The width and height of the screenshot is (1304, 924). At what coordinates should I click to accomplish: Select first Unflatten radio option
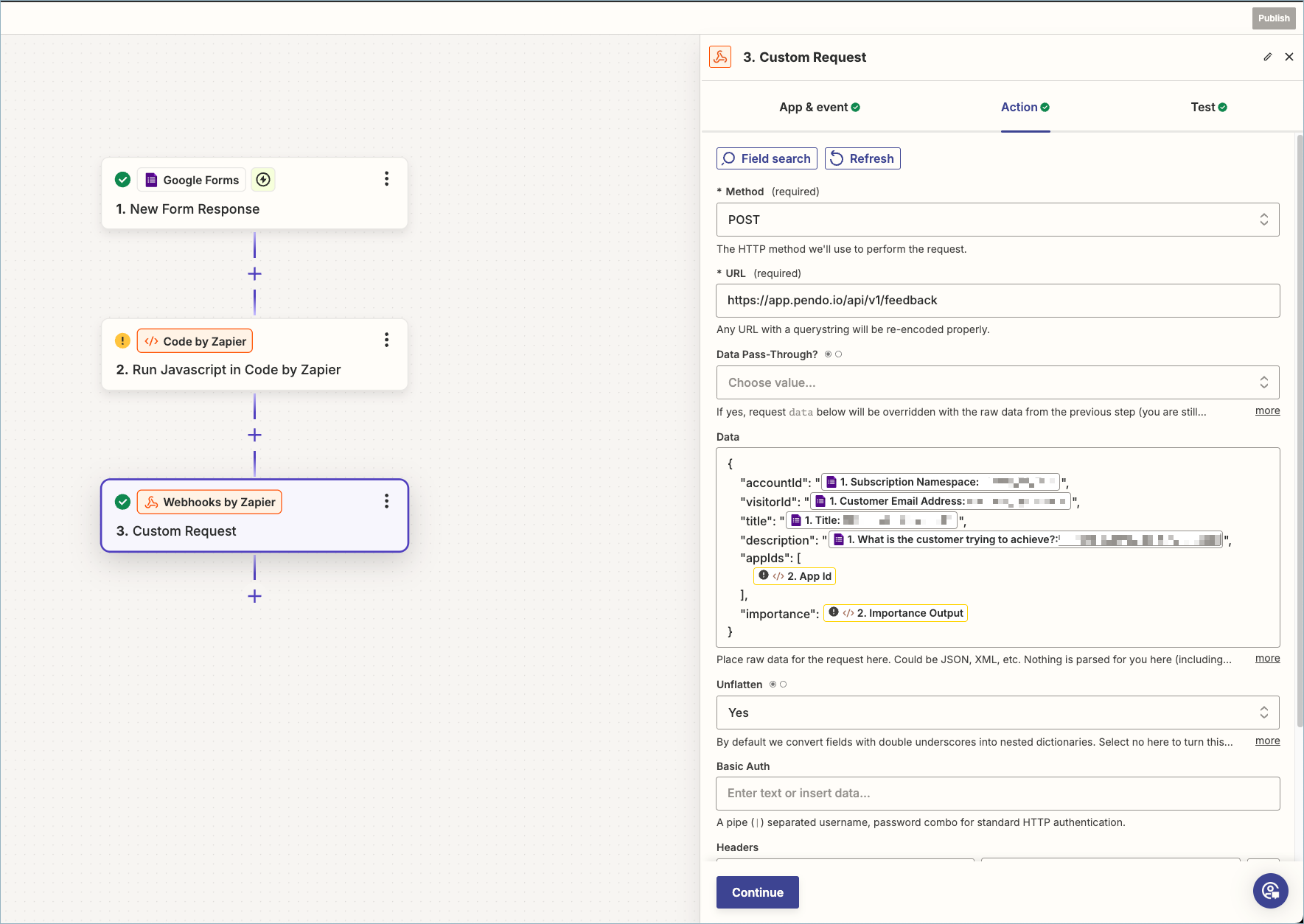click(773, 685)
